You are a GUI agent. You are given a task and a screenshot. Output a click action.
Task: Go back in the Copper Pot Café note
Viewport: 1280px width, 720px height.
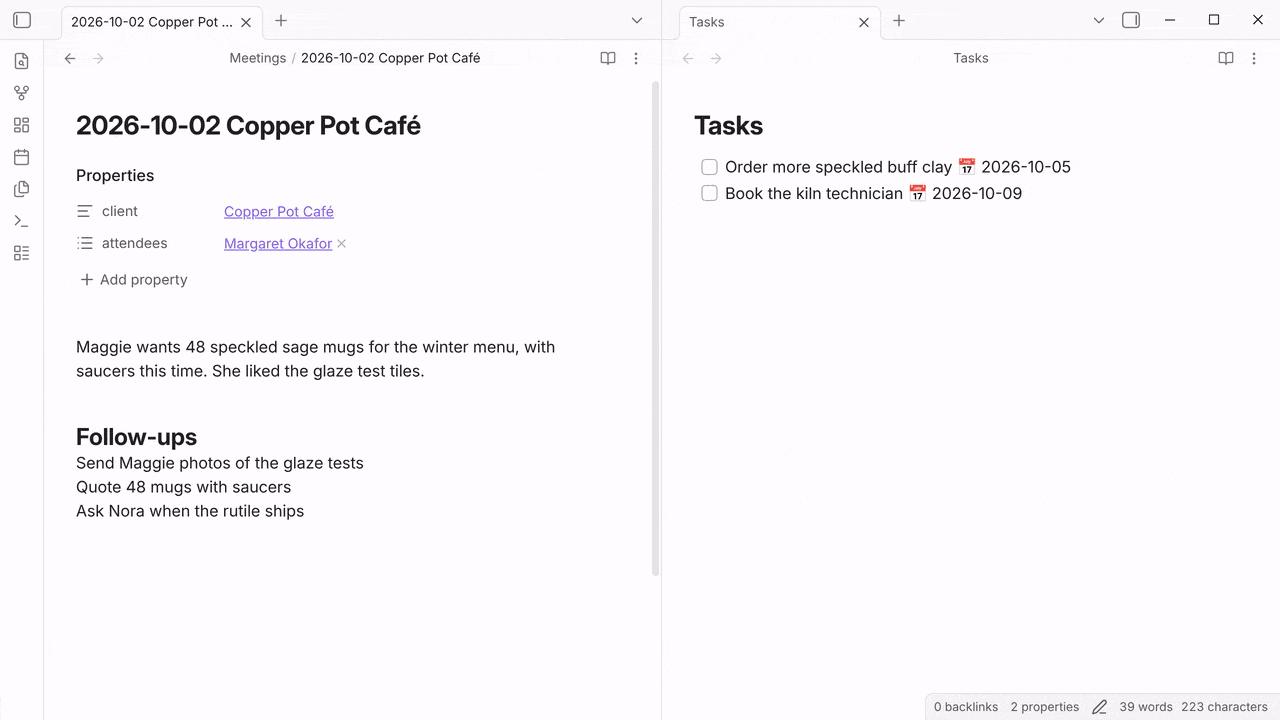70,58
